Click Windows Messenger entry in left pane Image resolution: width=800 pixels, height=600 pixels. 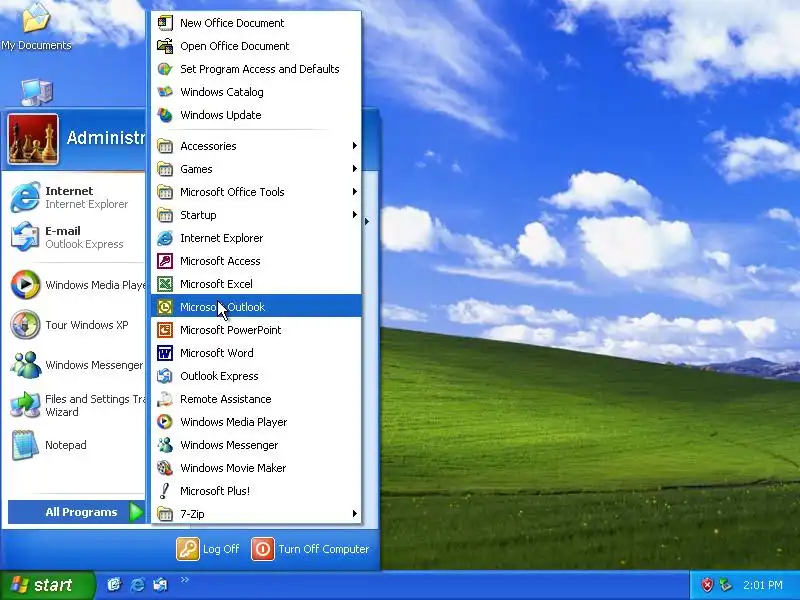click(77, 365)
